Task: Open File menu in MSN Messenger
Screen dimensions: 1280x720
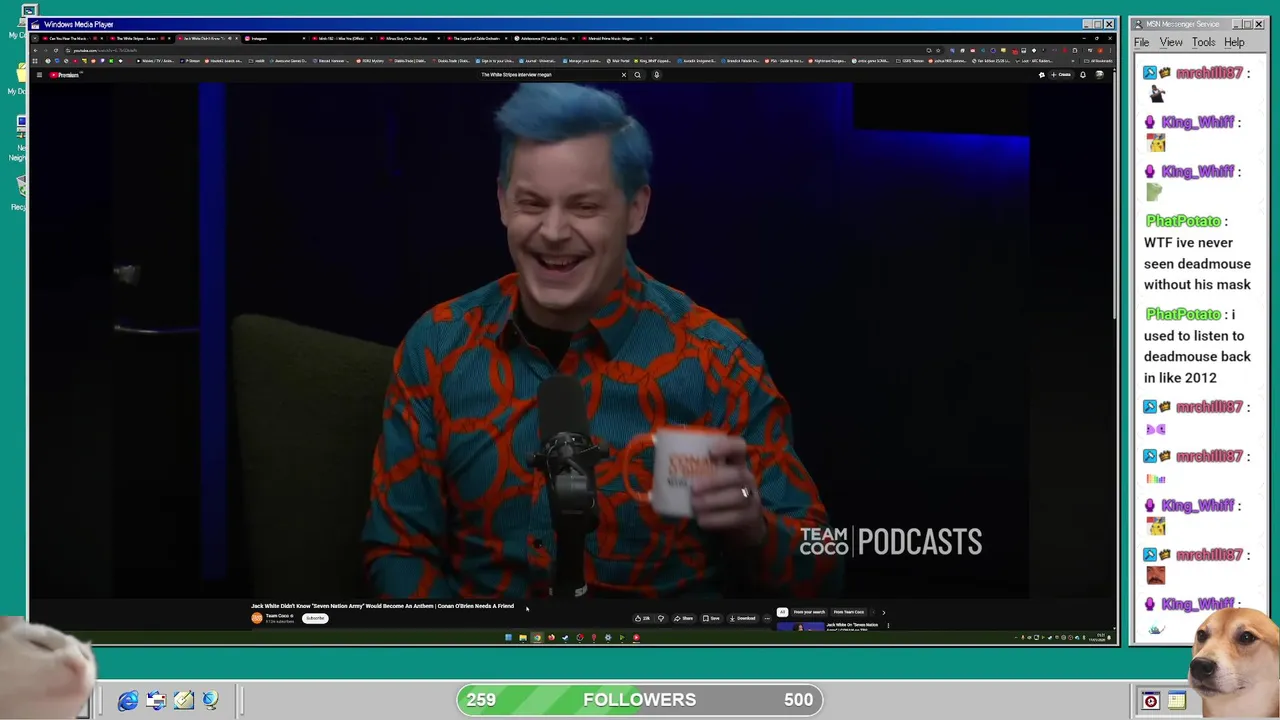Action: point(1141,43)
